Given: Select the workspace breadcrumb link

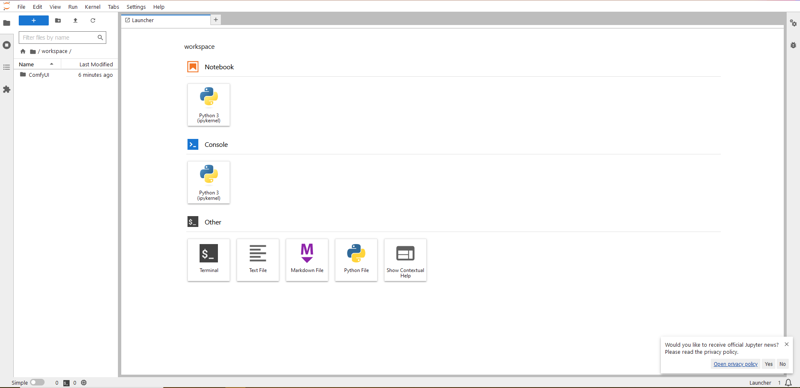Looking at the screenshot, I should pyautogui.click(x=54, y=51).
